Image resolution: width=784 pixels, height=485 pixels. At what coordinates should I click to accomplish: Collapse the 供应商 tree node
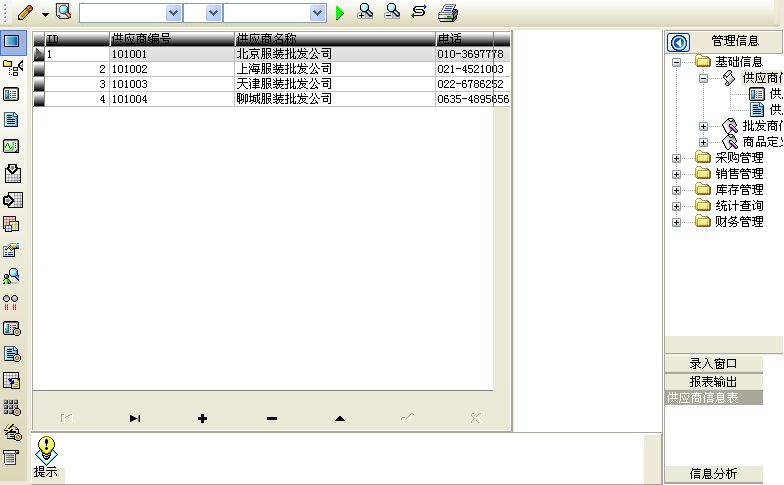704,78
